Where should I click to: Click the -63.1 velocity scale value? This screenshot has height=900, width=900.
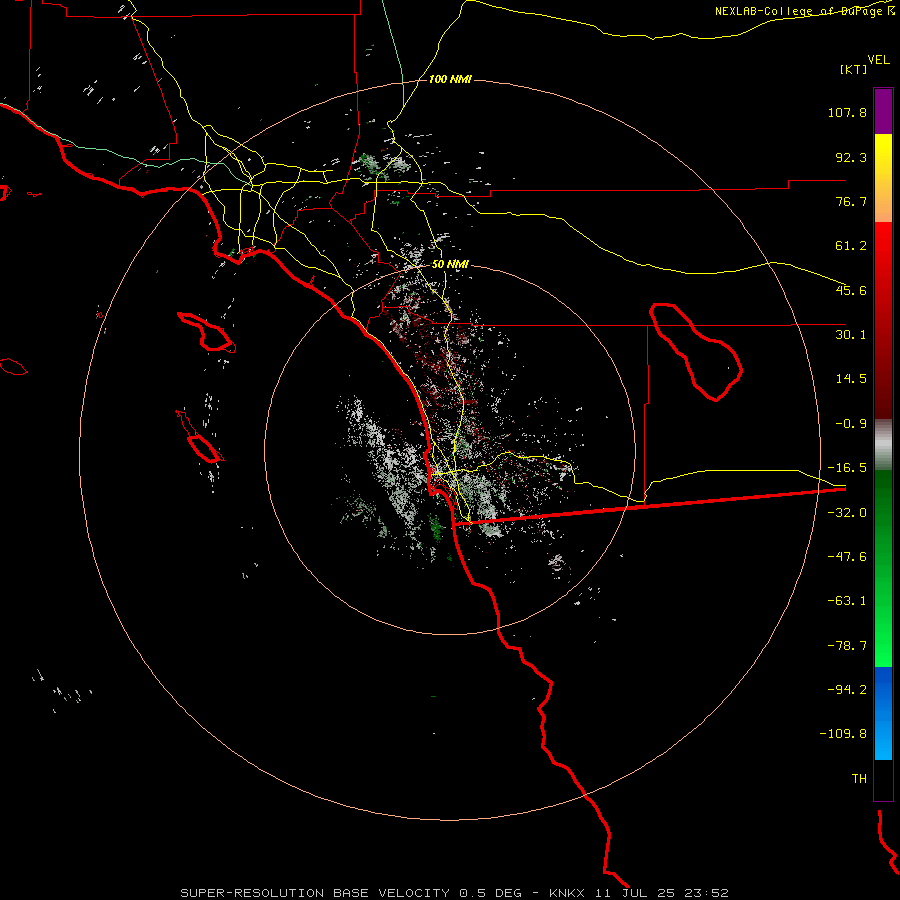click(847, 601)
